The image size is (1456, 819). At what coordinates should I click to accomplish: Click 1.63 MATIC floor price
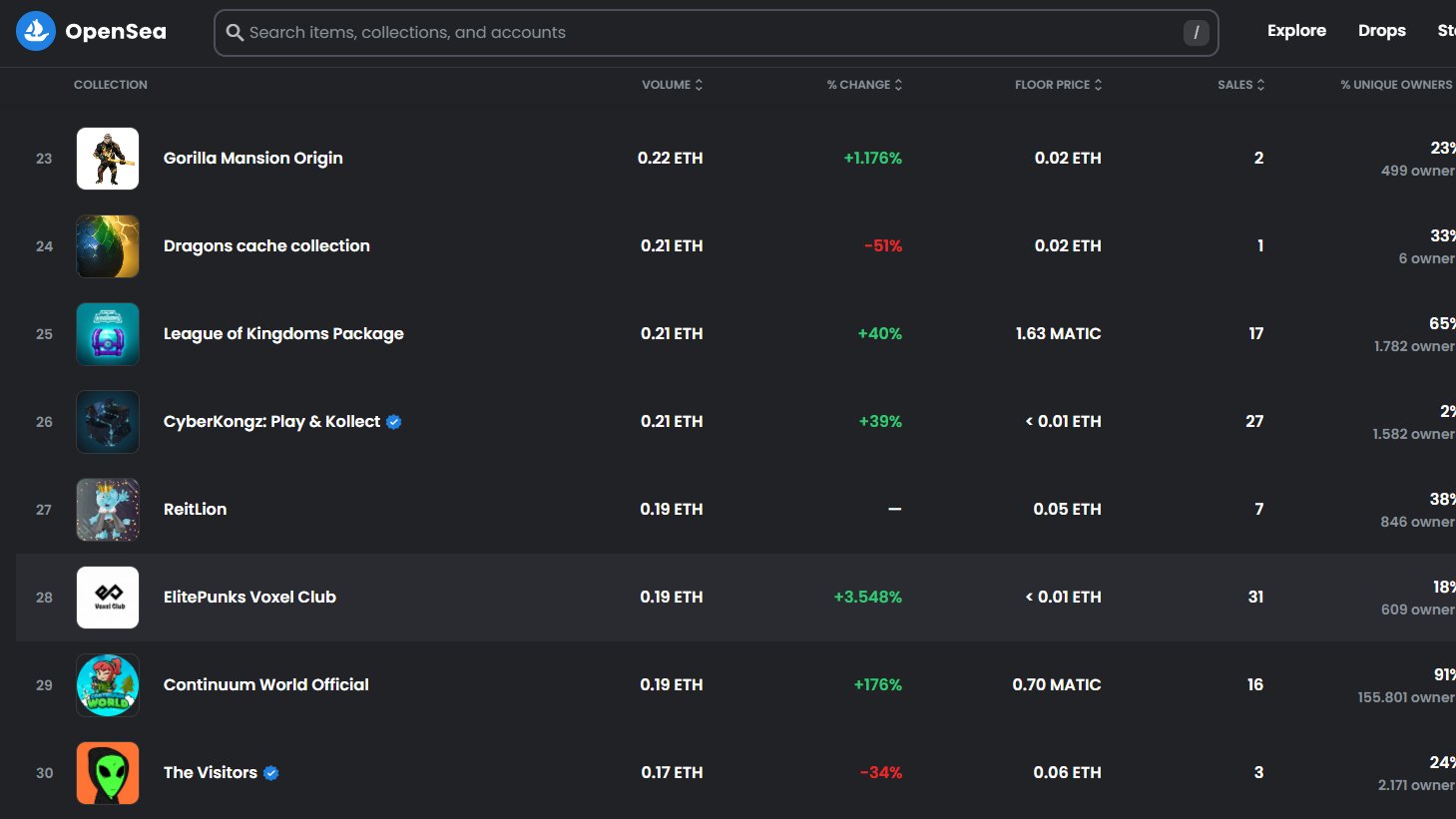click(x=1059, y=333)
